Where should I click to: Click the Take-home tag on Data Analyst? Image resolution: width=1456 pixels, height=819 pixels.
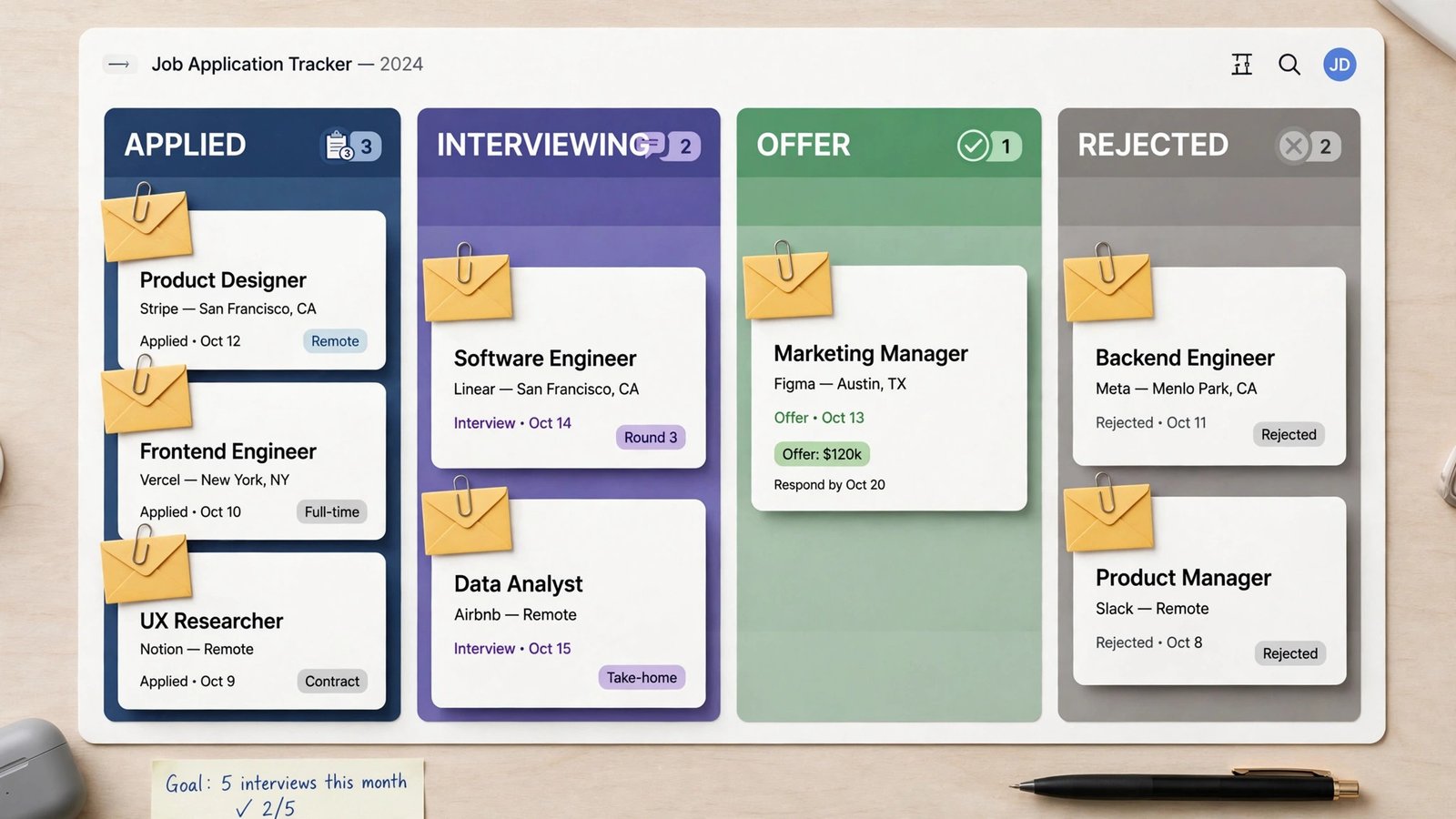click(642, 678)
